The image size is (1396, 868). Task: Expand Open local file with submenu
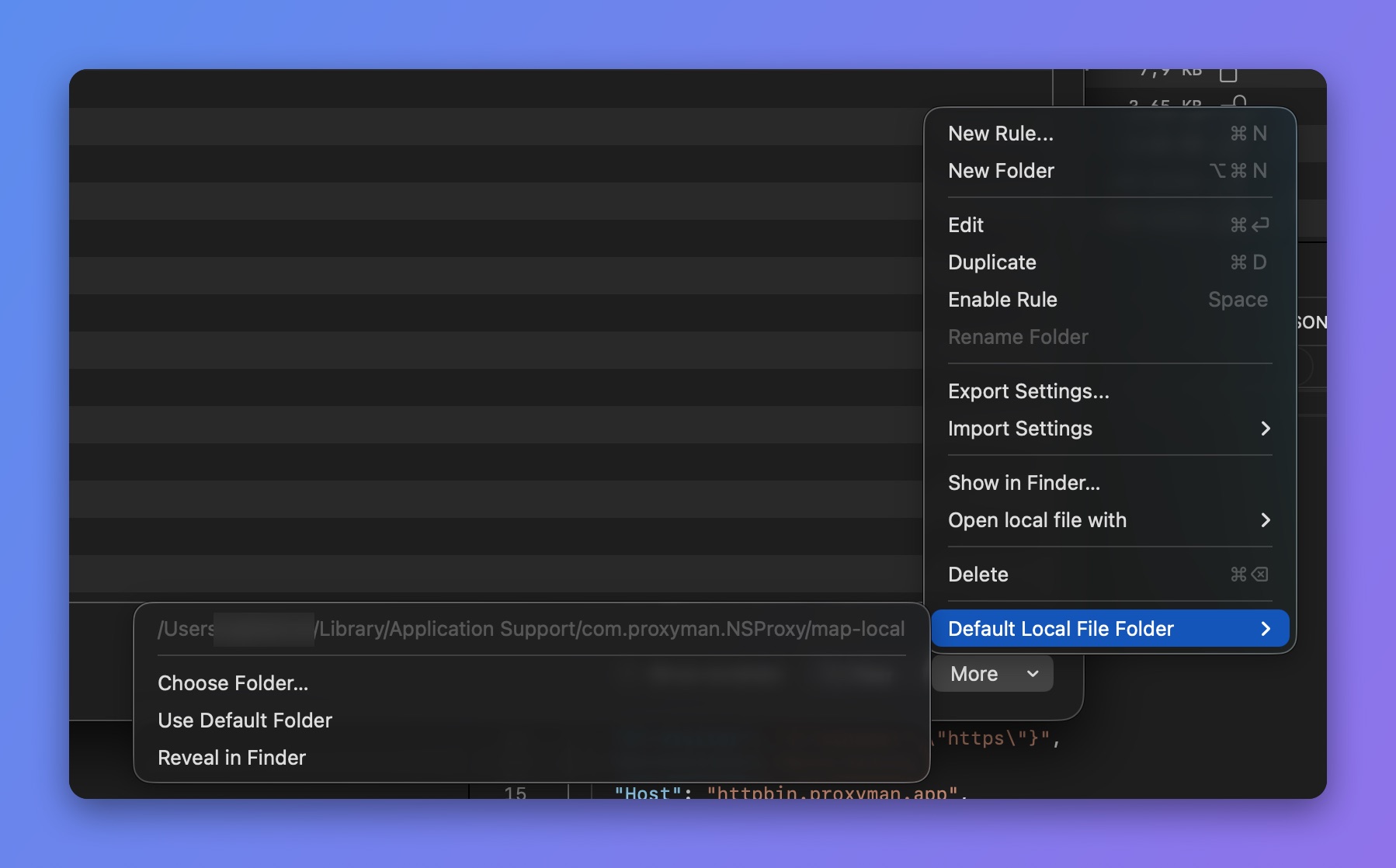click(x=1110, y=520)
